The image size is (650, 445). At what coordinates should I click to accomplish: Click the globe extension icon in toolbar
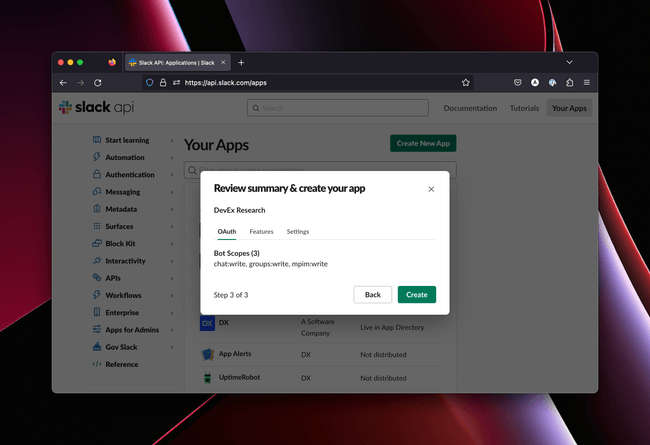tap(552, 83)
